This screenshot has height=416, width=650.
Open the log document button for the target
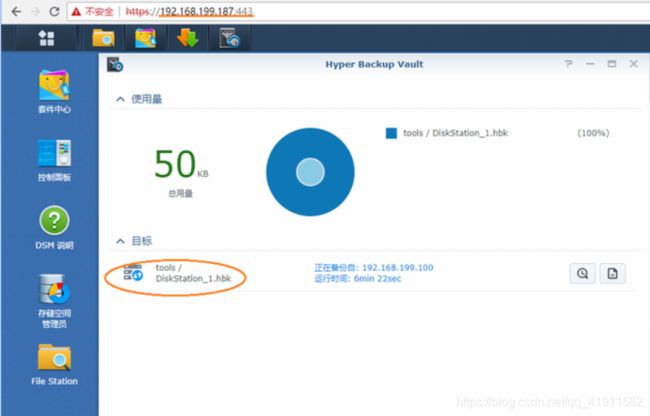tap(613, 273)
